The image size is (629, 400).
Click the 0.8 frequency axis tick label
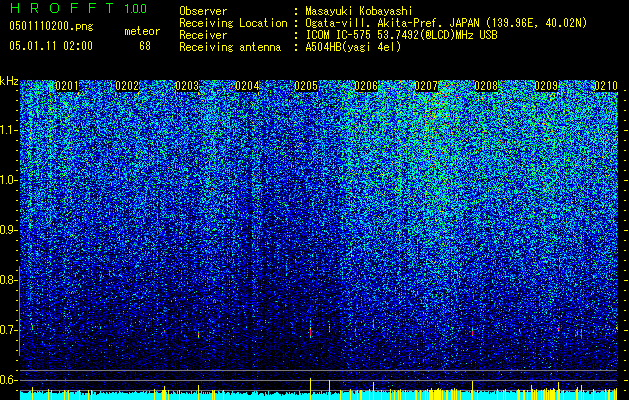tap(8, 280)
